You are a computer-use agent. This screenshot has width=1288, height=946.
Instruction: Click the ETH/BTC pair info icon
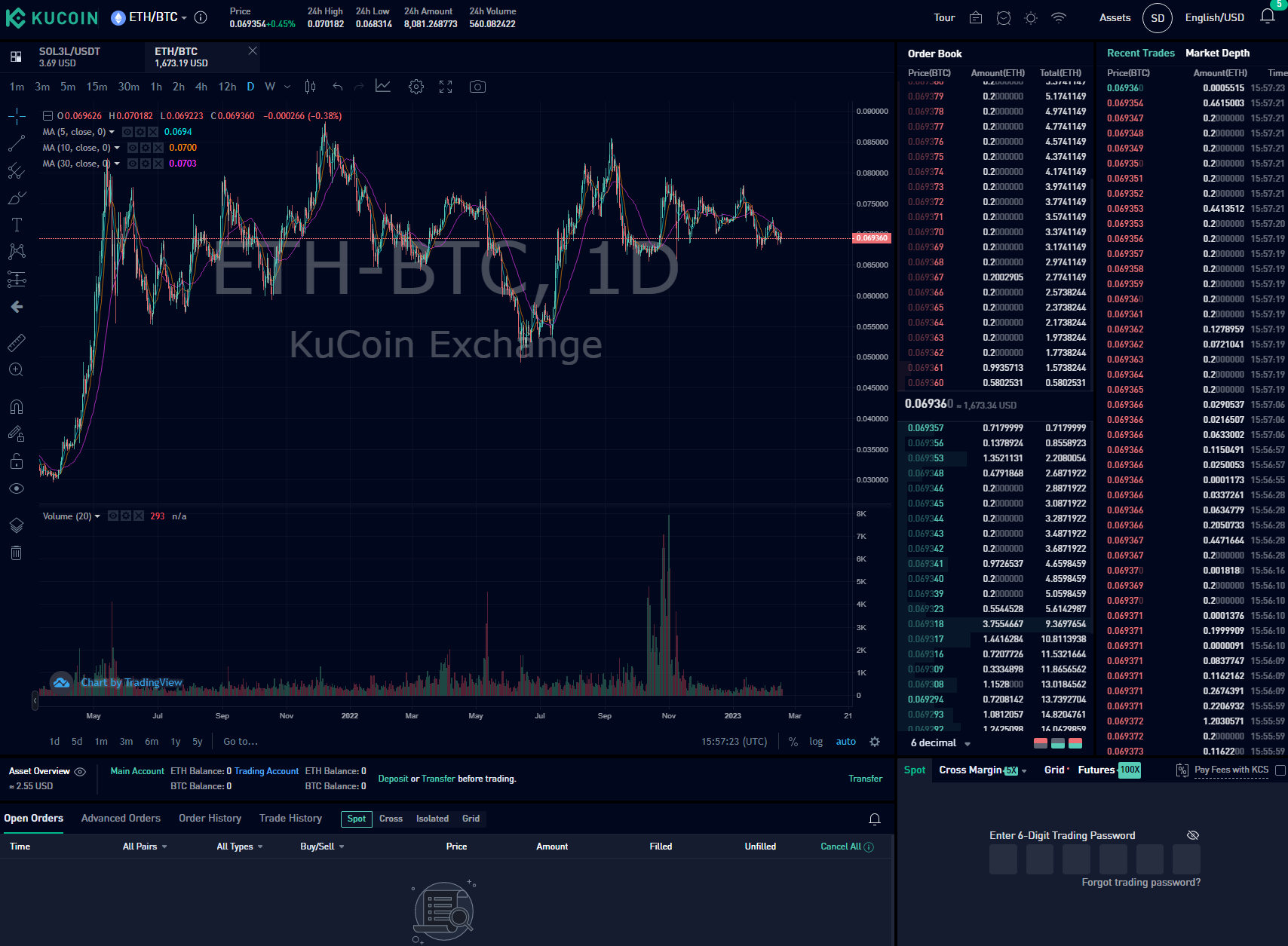click(201, 17)
